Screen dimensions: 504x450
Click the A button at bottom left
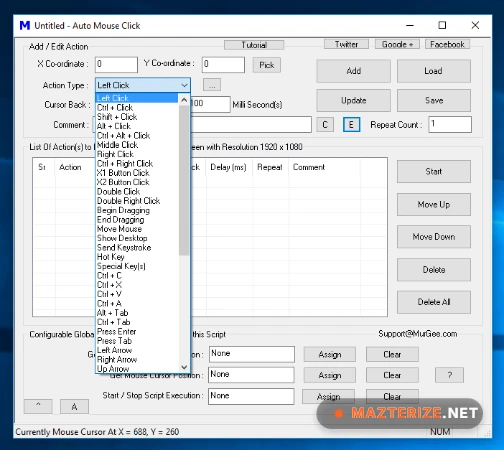pos(74,407)
